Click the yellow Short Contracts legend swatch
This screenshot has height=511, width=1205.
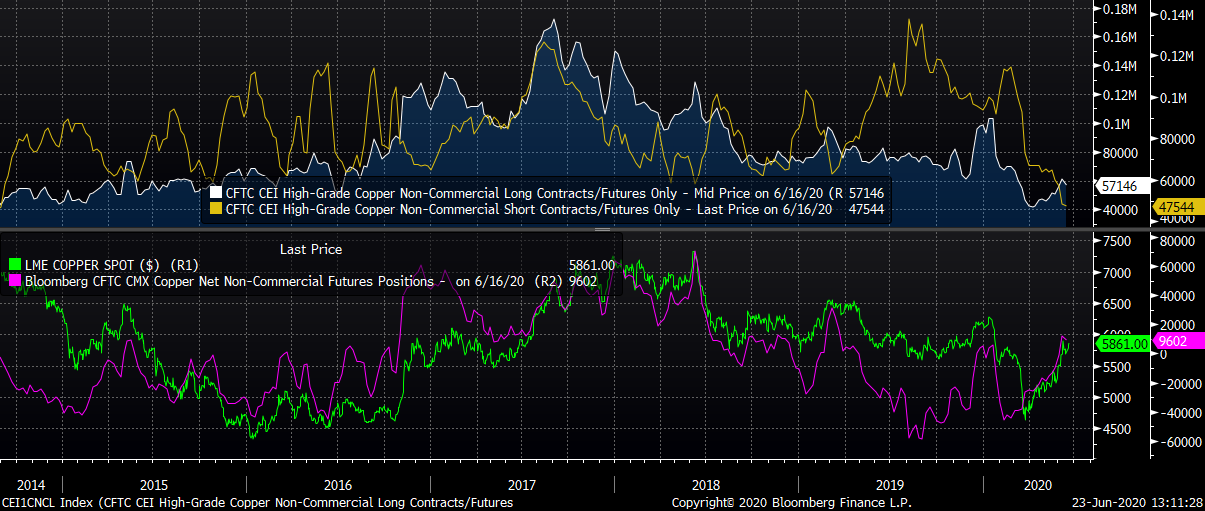(x=216, y=210)
